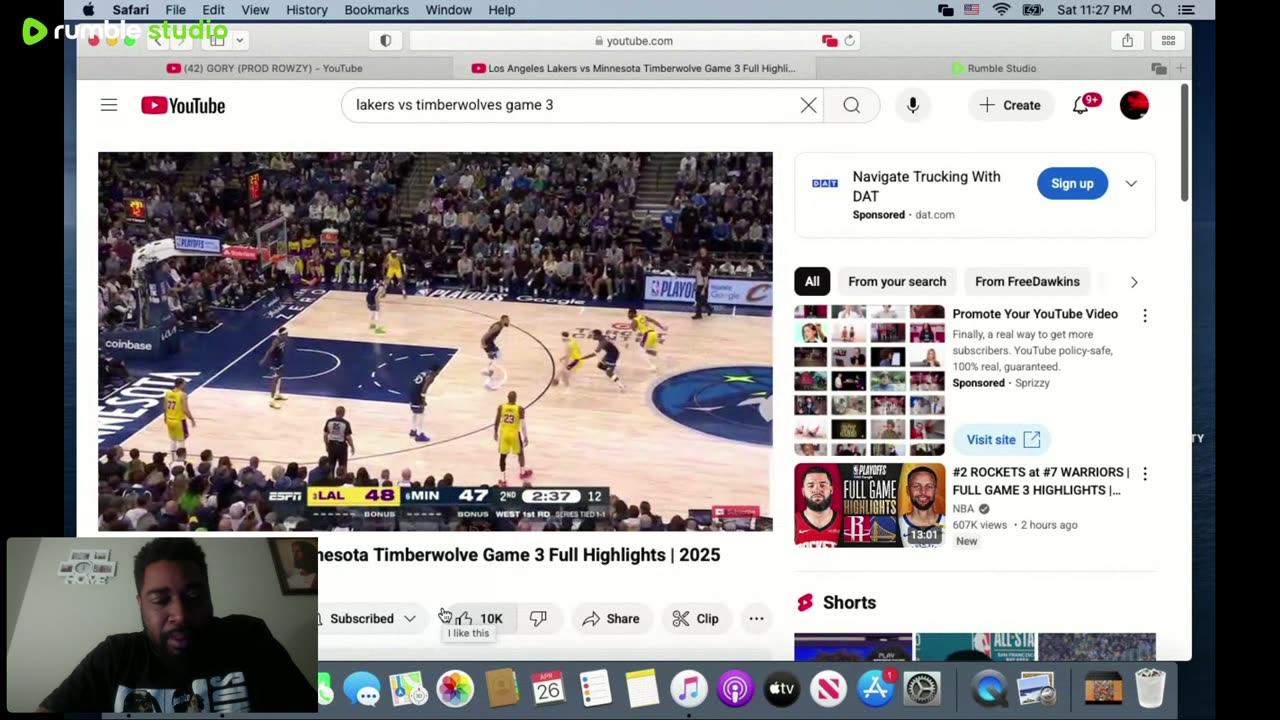Switch to the Rumble Studio tab

coord(994,68)
